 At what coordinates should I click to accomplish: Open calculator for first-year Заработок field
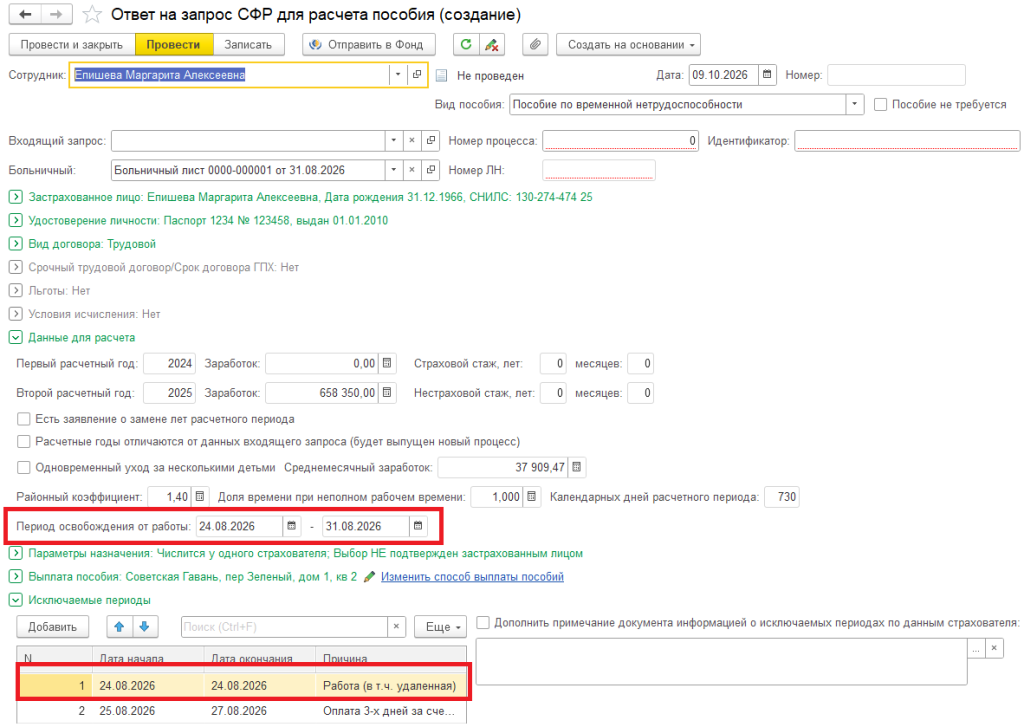(x=387, y=363)
